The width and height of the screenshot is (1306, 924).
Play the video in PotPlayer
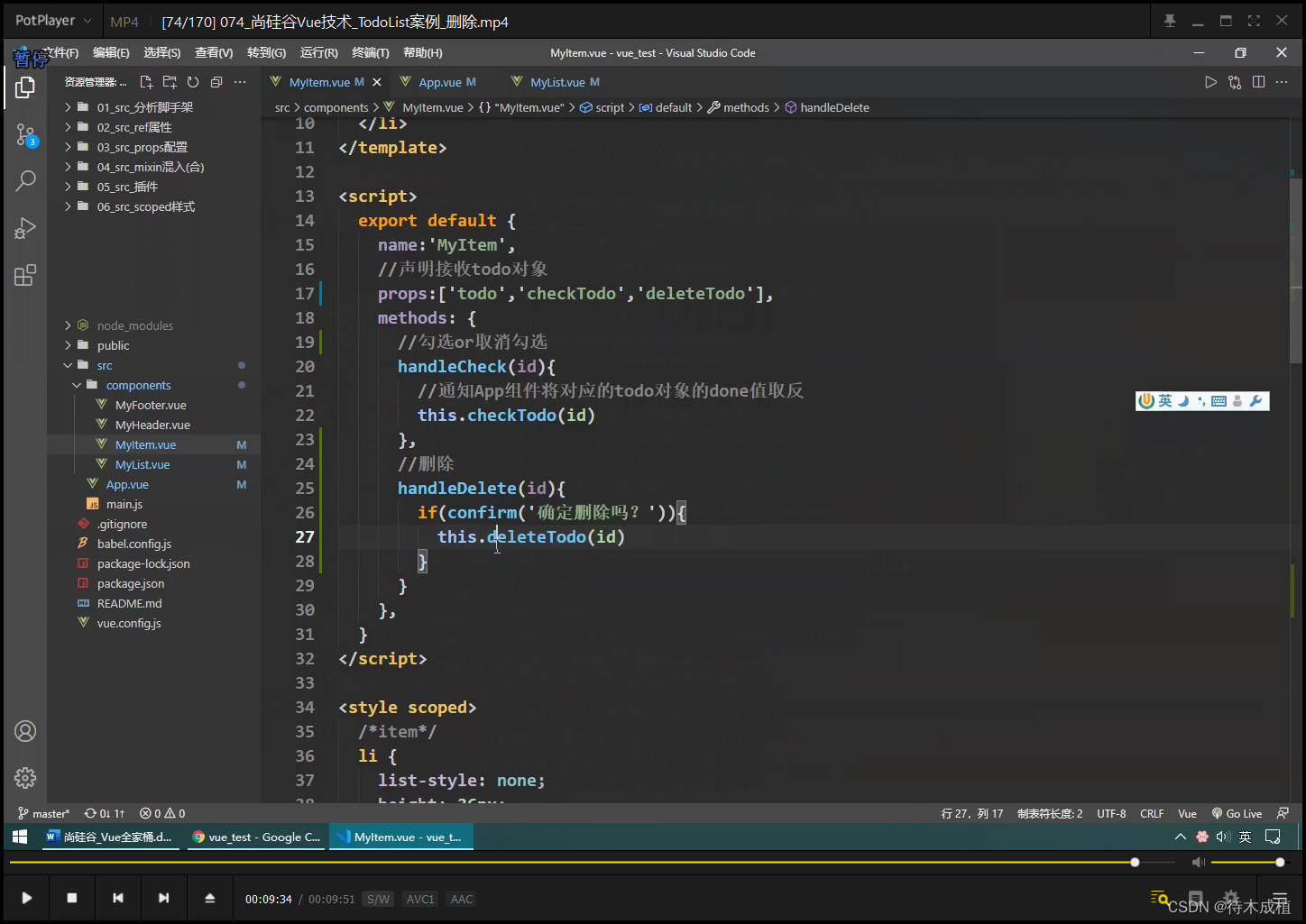(x=27, y=898)
